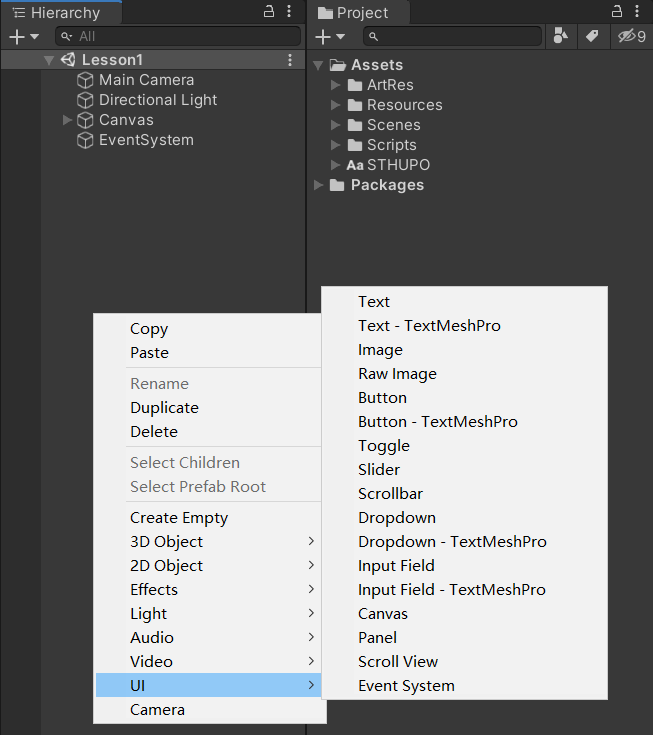Click the highlighted UI menu entry
The width and height of the screenshot is (653, 735).
[x=210, y=685]
